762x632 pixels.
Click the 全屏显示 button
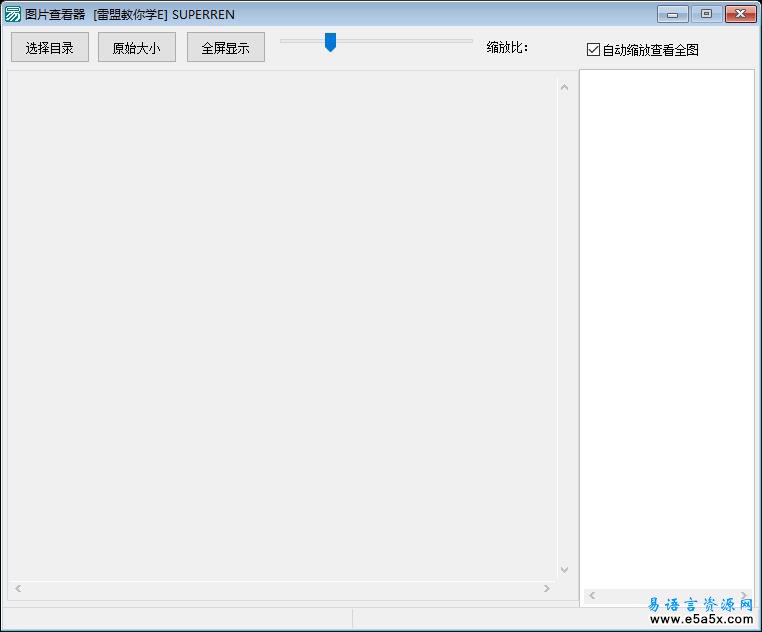click(225, 47)
